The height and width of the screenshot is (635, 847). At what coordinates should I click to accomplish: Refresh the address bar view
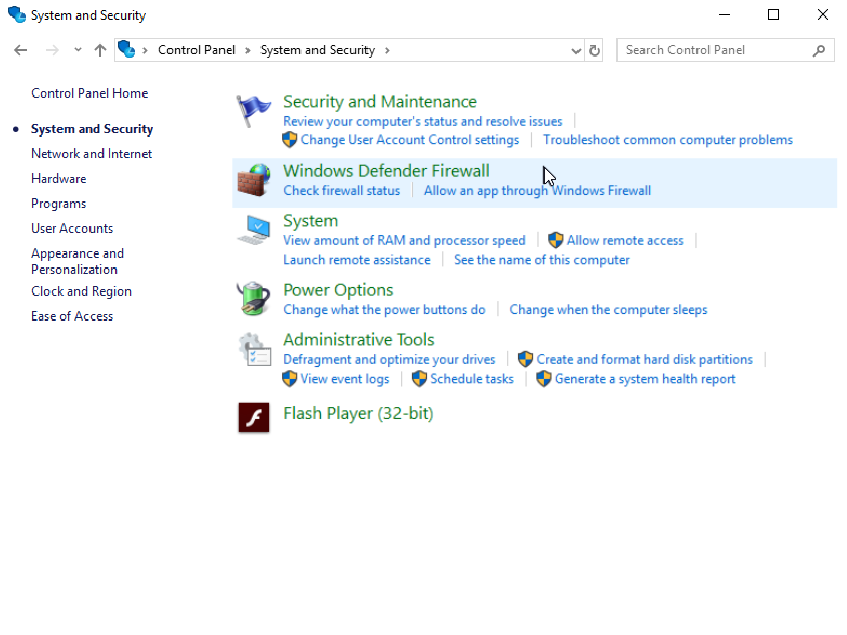point(594,50)
